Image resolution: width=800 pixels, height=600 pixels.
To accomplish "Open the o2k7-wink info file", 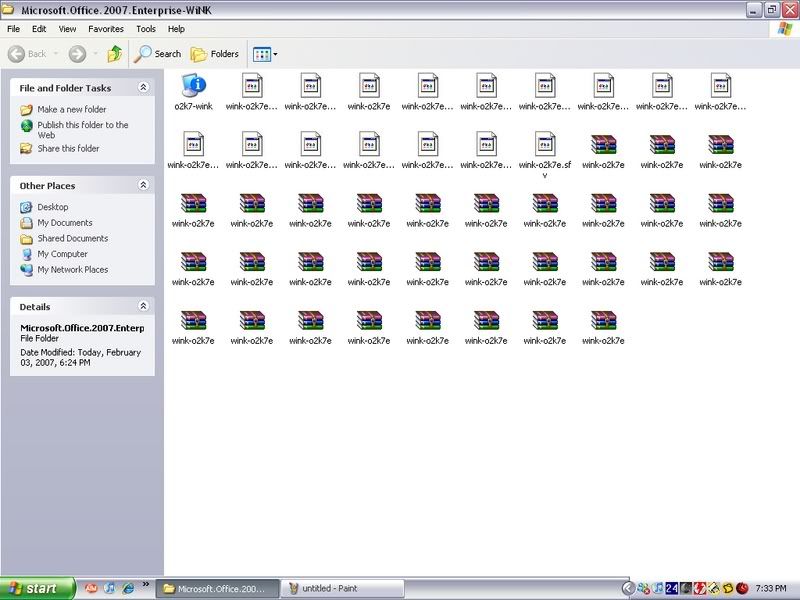I will coord(194,92).
